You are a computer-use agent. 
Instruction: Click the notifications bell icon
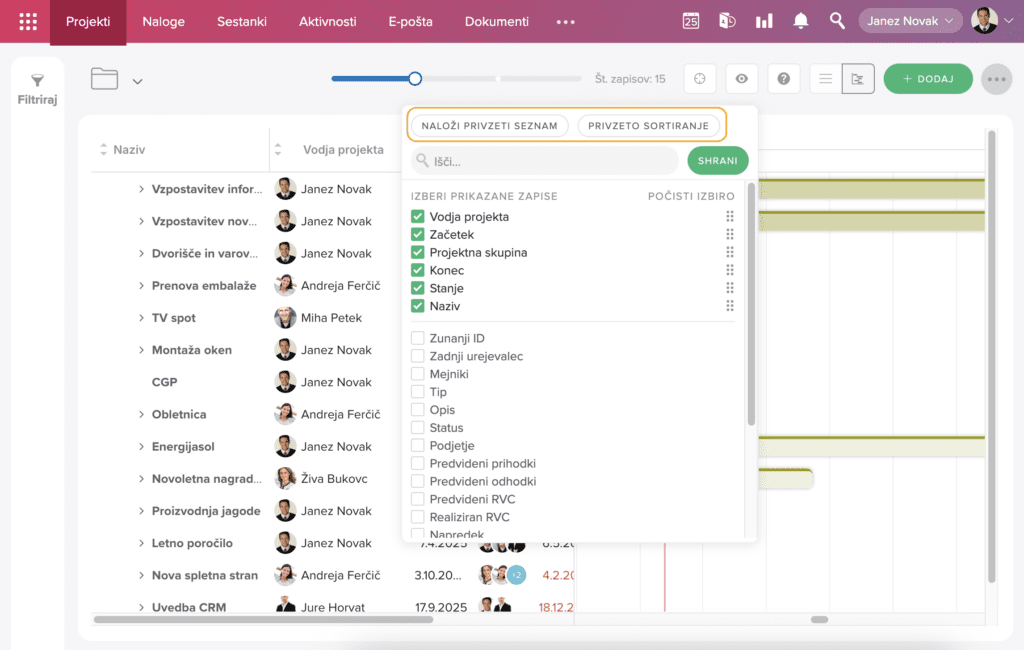coord(801,21)
